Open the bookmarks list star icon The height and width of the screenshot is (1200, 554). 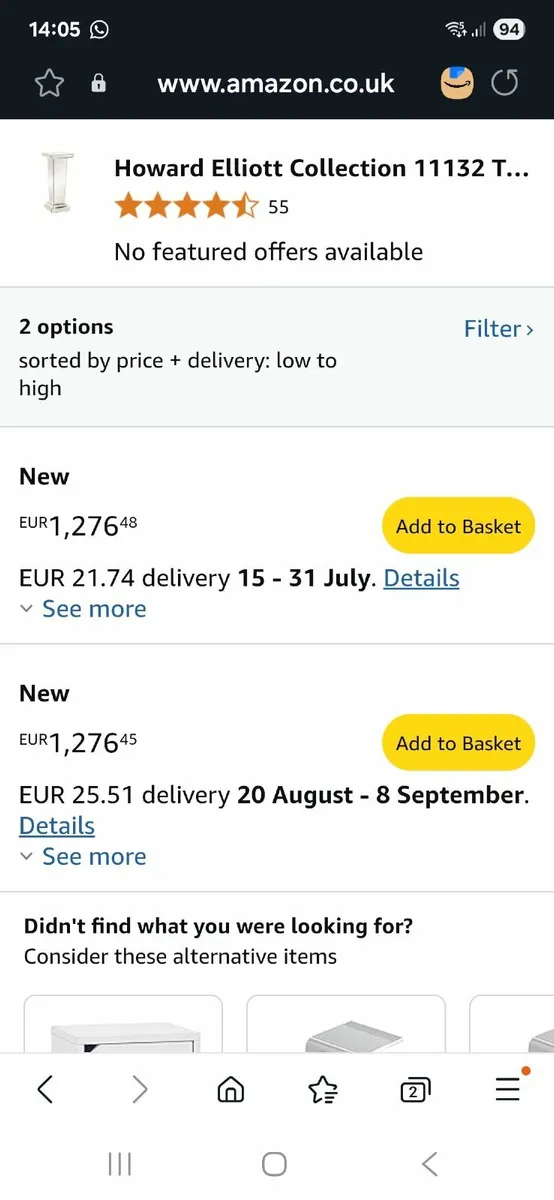[323, 1089]
